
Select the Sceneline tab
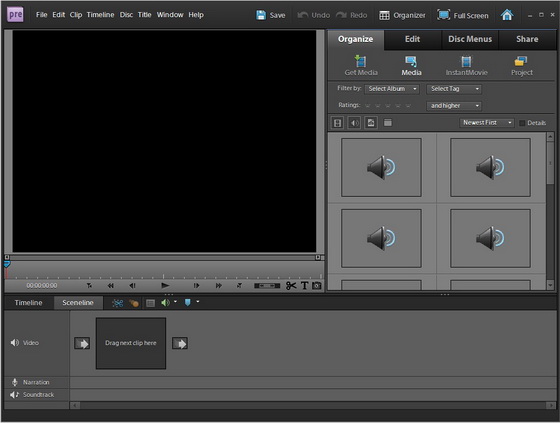pyautogui.click(x=78, y=303)
